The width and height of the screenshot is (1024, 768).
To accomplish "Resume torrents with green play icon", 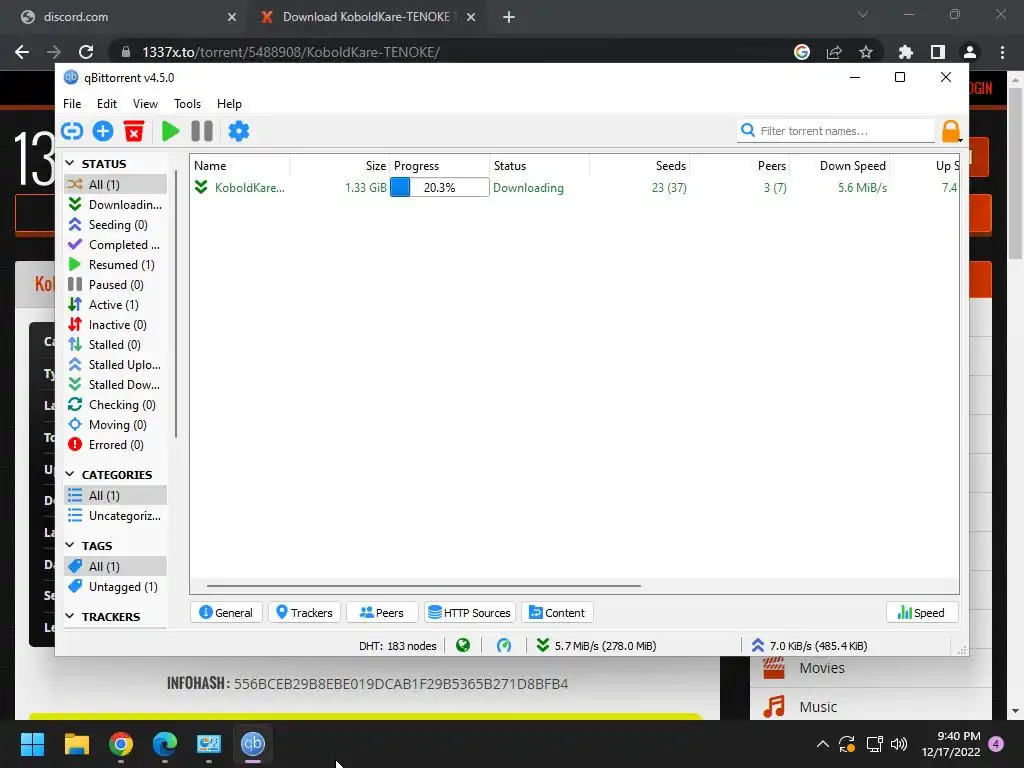I will tap(170, 131).
